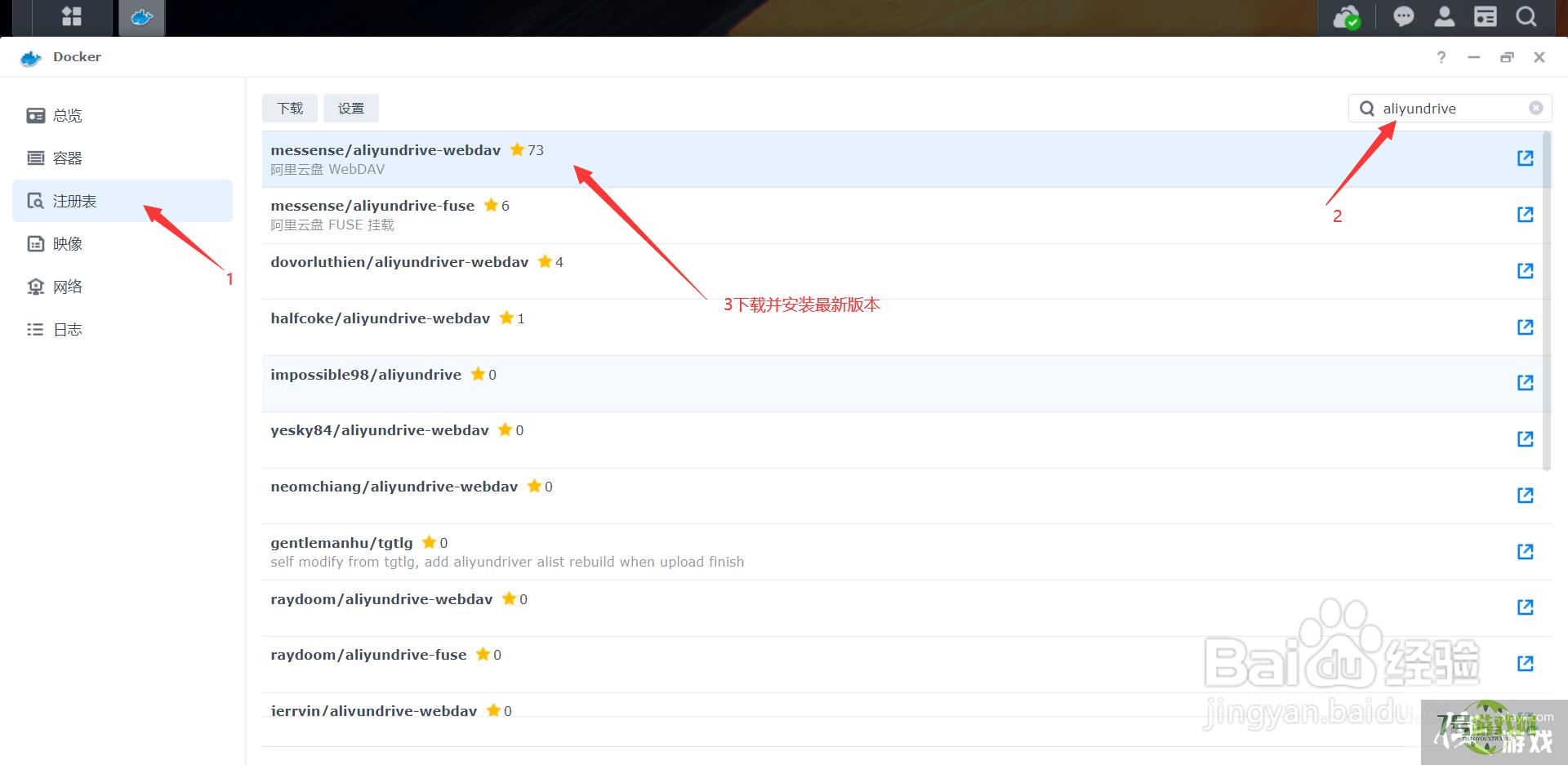Select raydoom/aliyundrive-webdav row

click(902, 608)
